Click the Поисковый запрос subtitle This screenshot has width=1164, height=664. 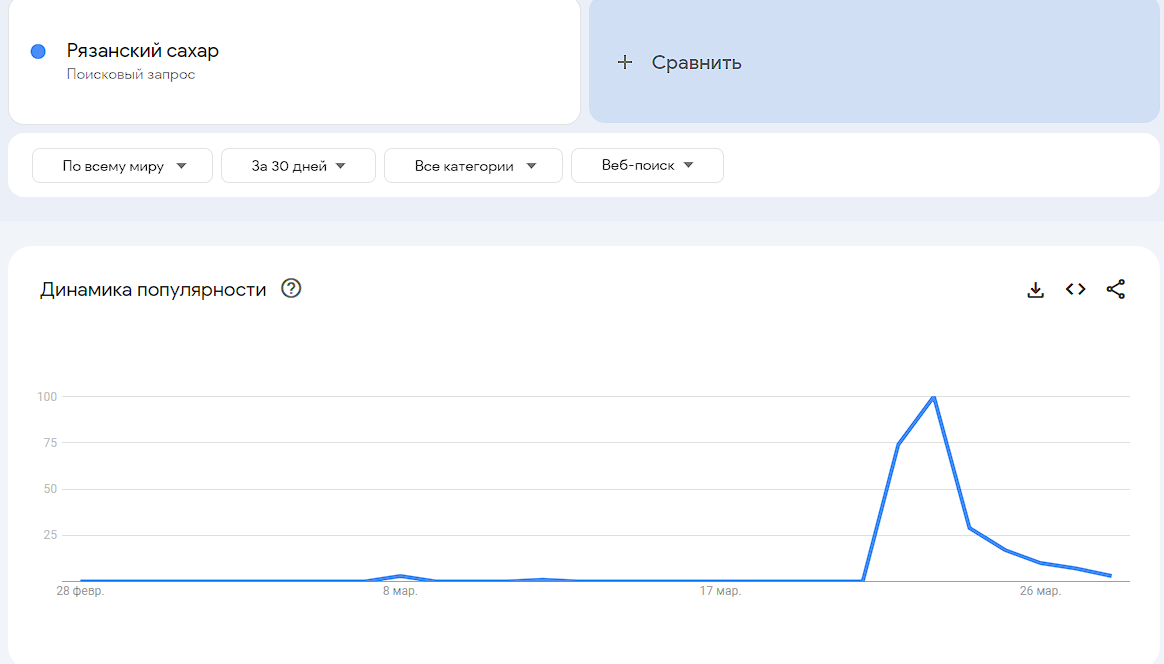coord(131,75)
